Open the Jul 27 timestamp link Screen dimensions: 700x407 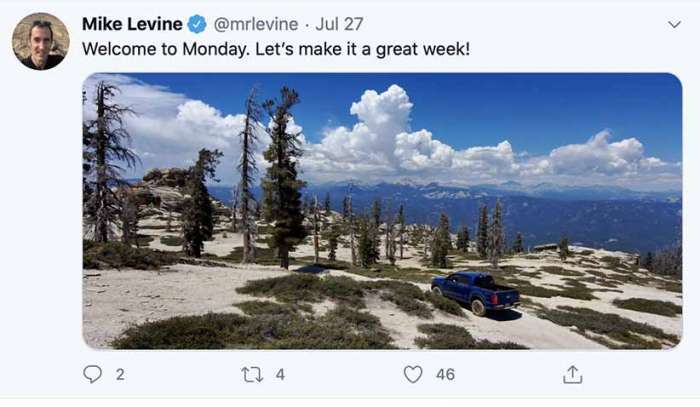[x=340, y=24]
